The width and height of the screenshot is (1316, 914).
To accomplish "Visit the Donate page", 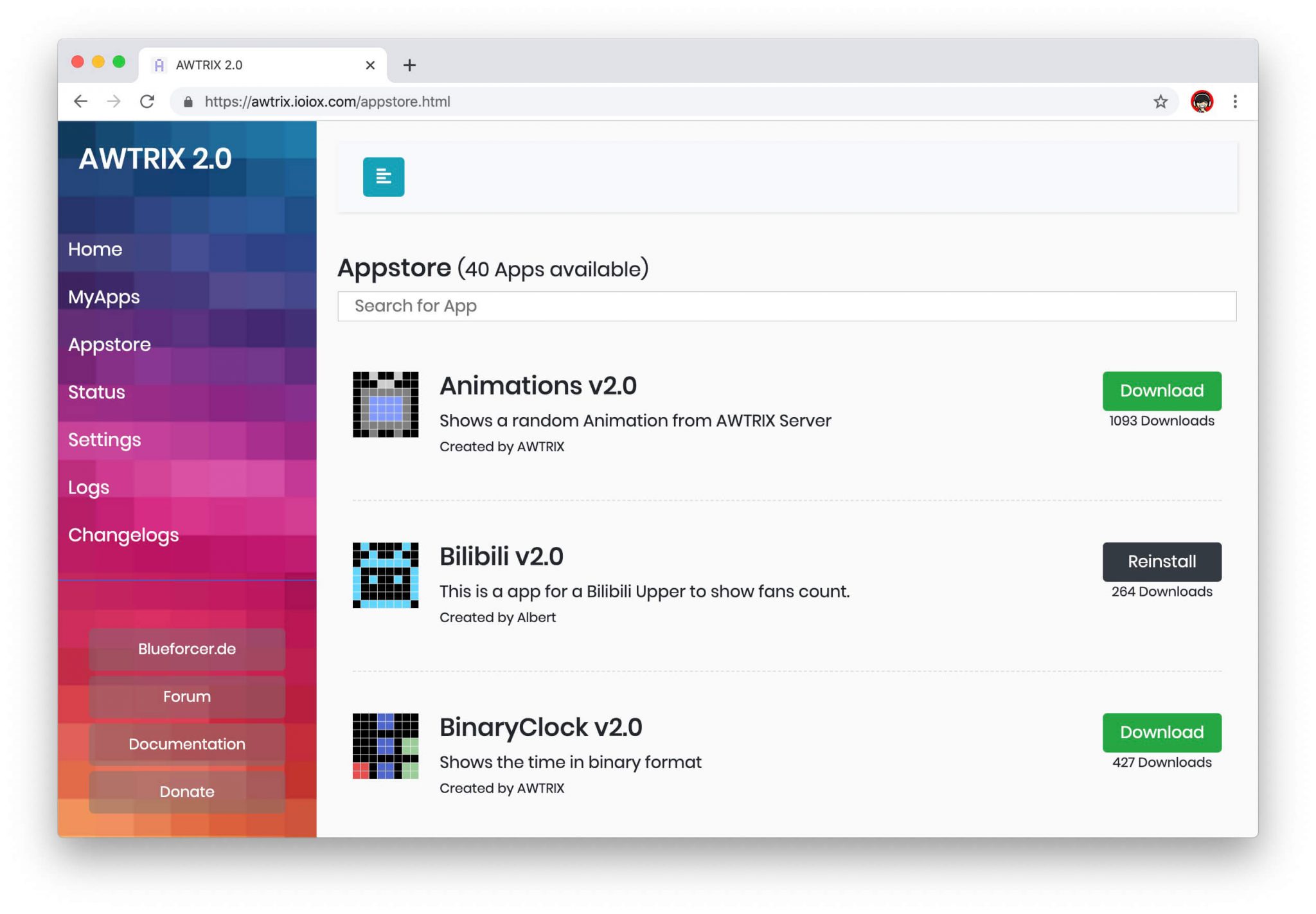I will (186, 791).
